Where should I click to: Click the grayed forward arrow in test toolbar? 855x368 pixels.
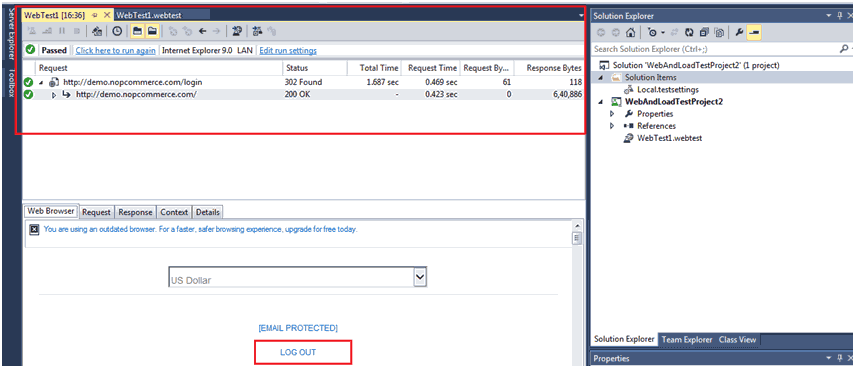pos(216,31)
